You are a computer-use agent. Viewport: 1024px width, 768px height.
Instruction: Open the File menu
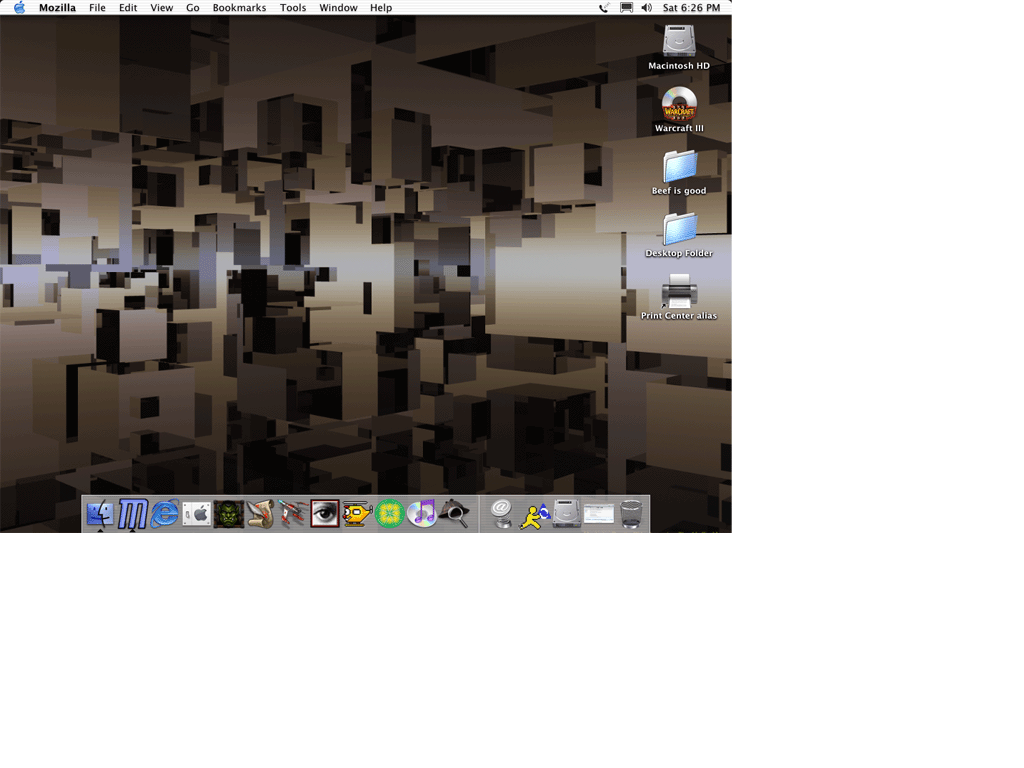pos(97,8)
